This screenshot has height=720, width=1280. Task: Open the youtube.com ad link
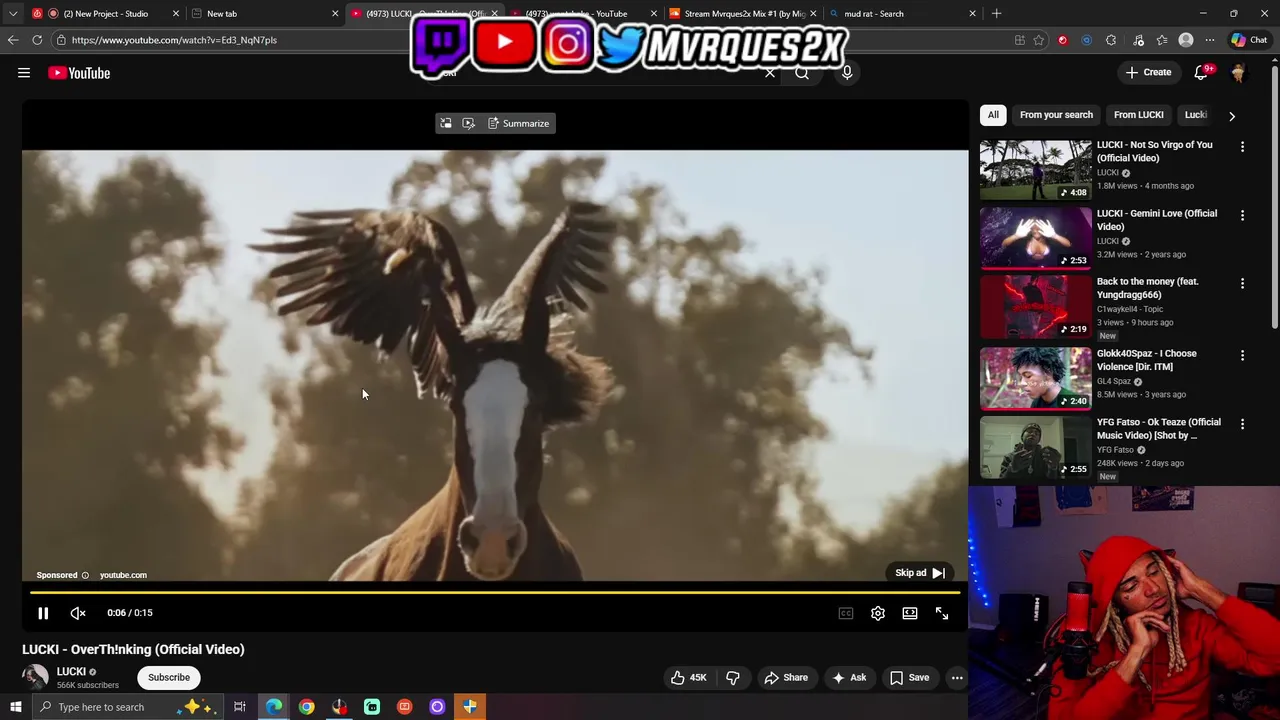pyautogui.click(x=123, y=575)
